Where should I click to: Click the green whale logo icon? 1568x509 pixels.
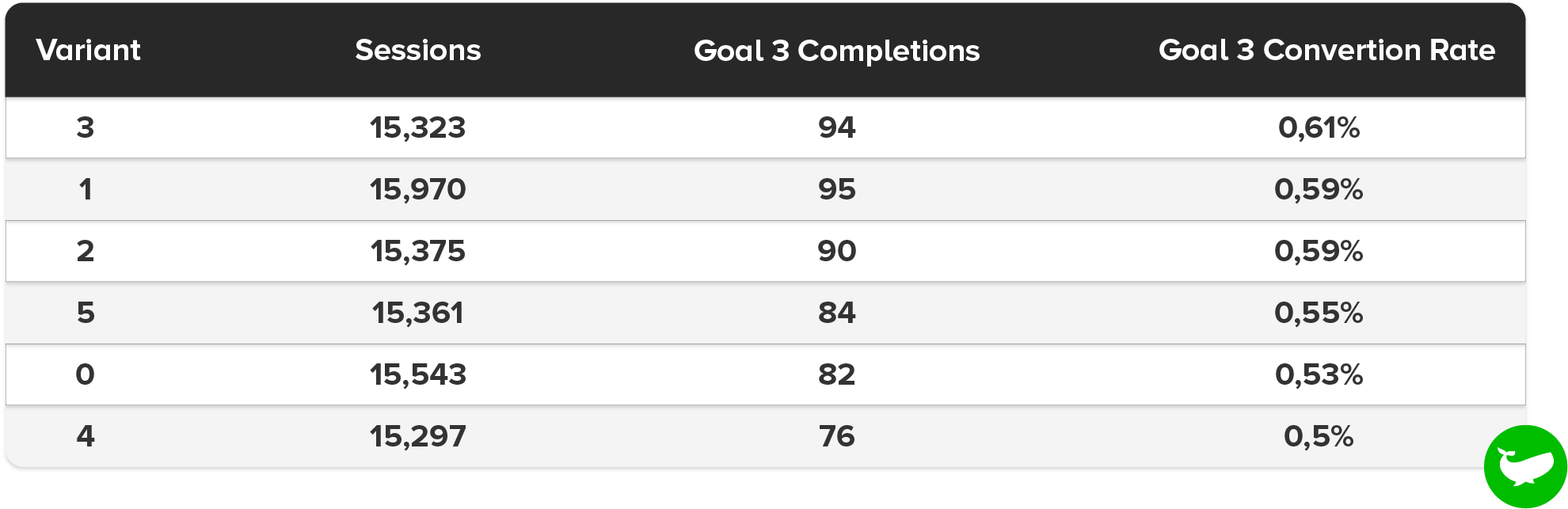coord(1525,466)
